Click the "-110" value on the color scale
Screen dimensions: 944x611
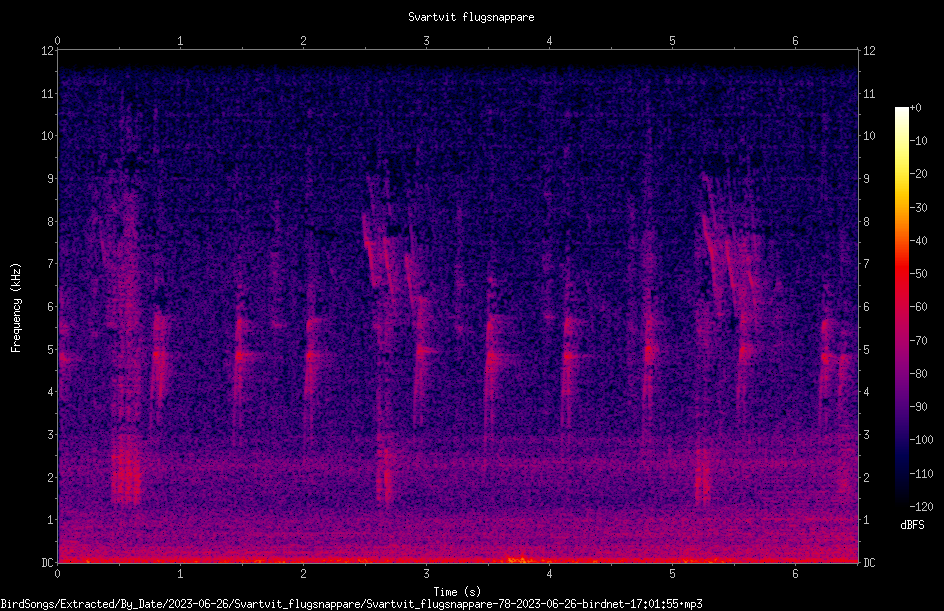(922, 474)
